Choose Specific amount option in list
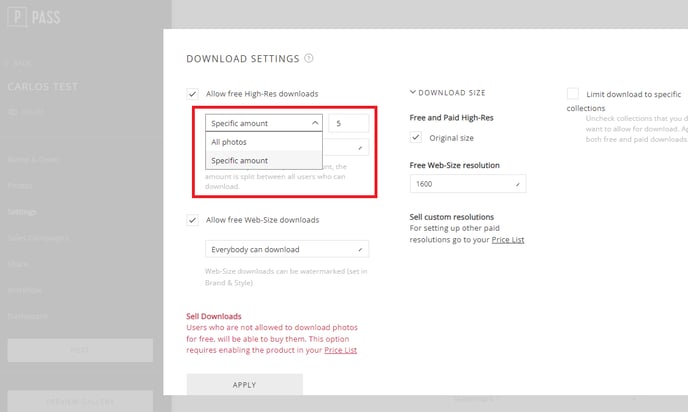The image size is (688, 412). pos(264,161)
